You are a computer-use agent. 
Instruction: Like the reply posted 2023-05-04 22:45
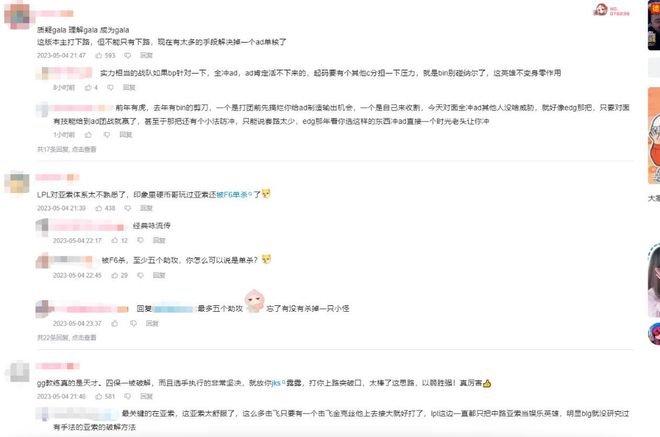120,275
